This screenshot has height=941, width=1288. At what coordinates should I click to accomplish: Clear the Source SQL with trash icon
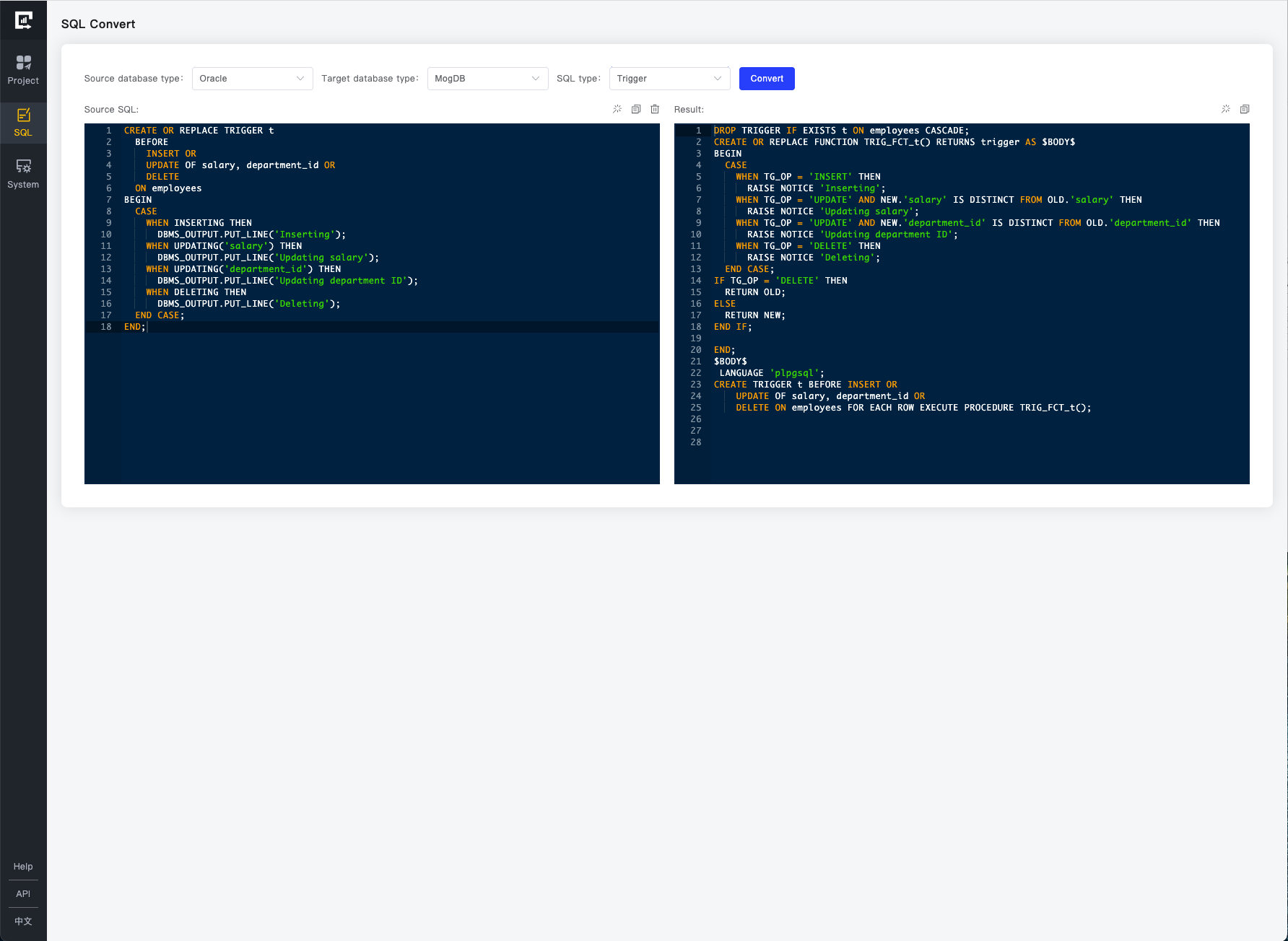(x=655, y=109)
